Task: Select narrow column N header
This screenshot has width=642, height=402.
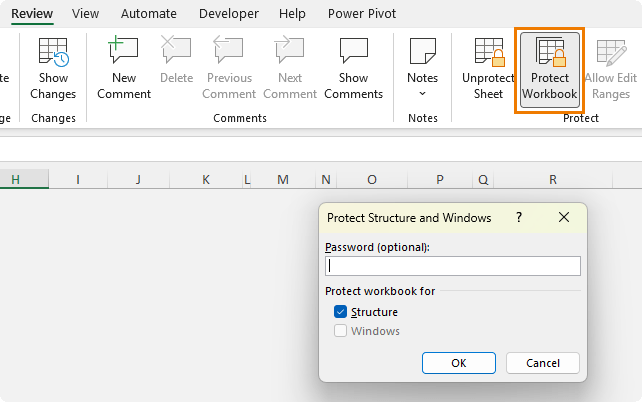Action: click(x=326, y=179)
